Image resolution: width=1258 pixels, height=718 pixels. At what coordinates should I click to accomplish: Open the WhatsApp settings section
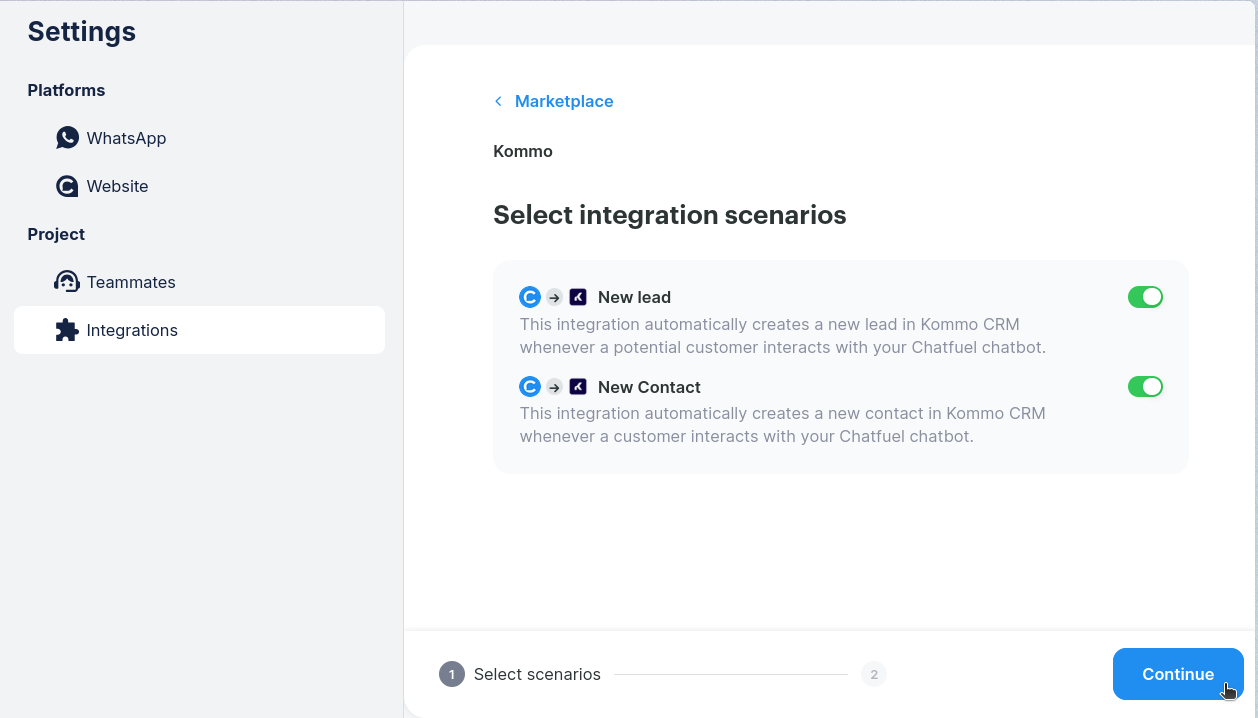tap(126, 138)
